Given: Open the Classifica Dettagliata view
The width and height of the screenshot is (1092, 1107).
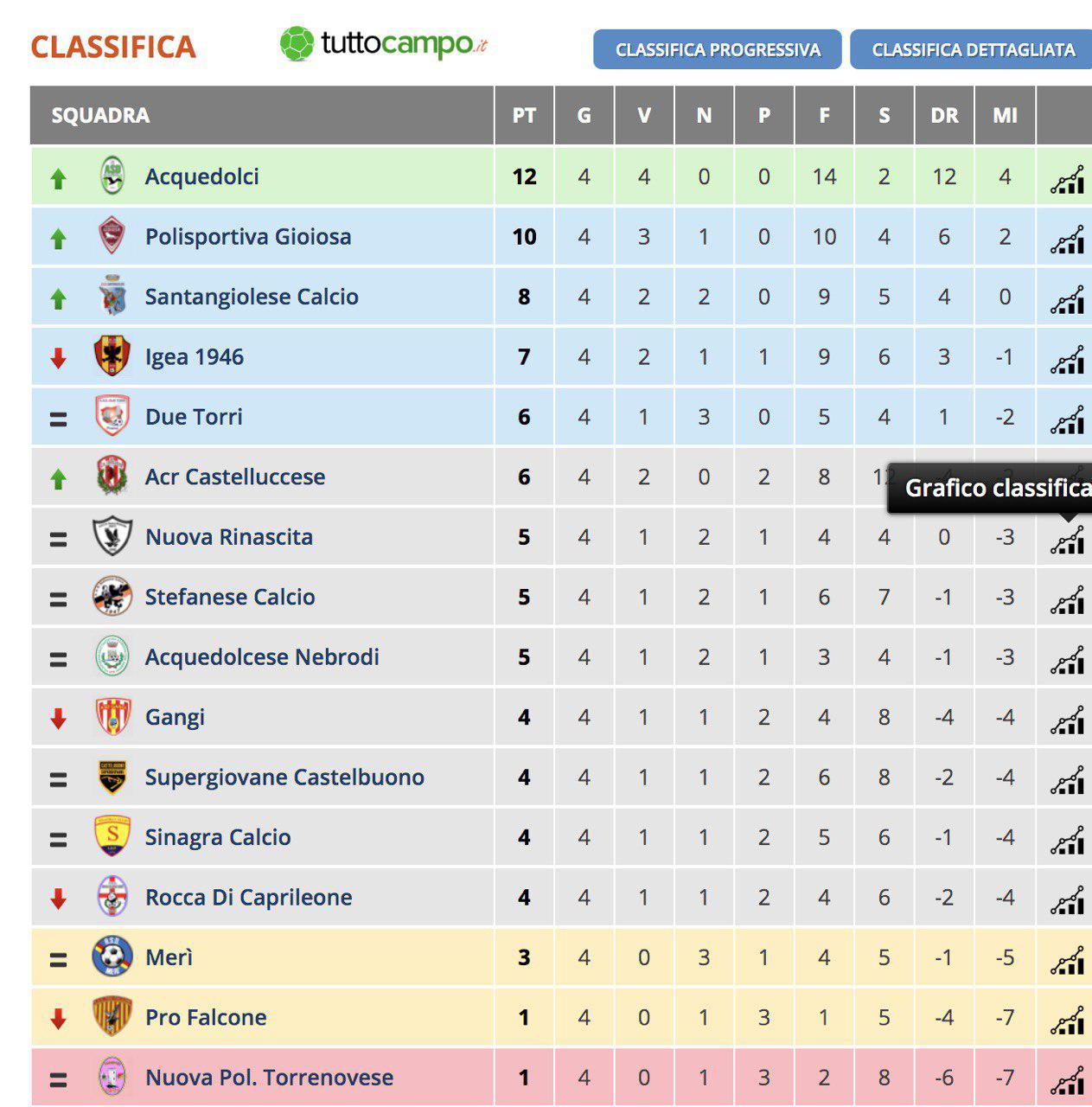Looking at the screenshot, I should [x=973, y=49].
